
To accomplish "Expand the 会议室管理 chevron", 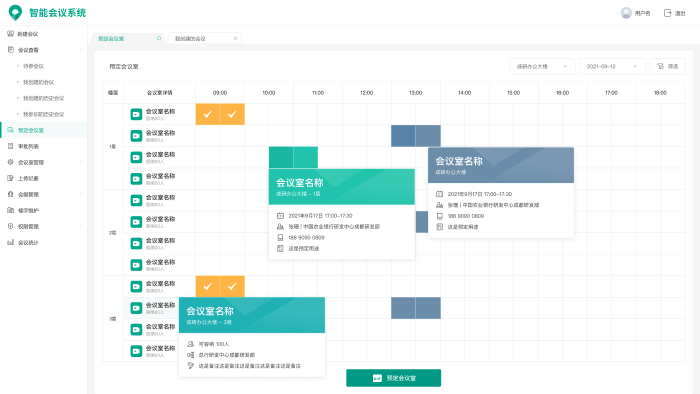I will pos(80,162).
